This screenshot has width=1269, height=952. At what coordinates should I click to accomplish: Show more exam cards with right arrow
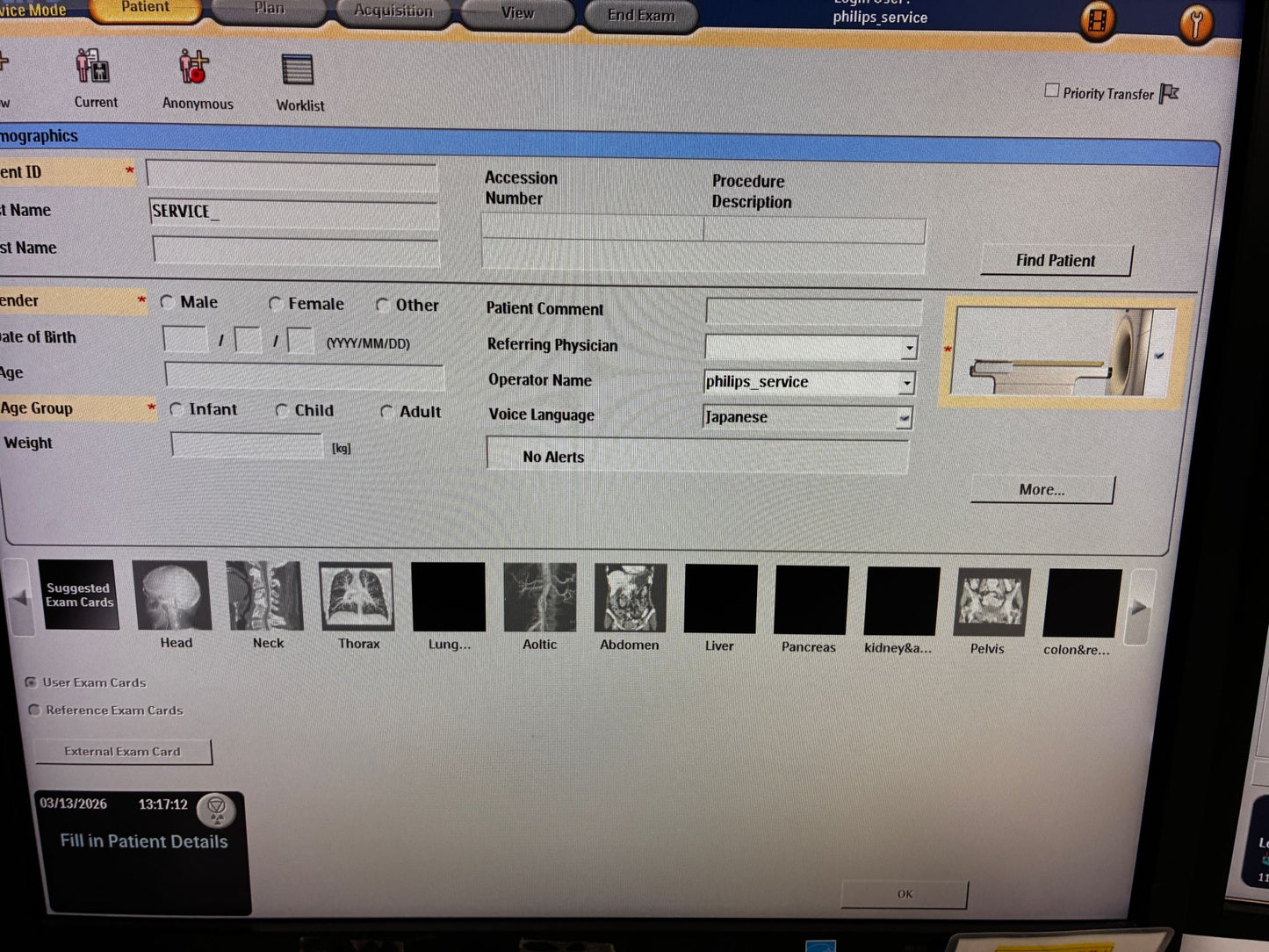tap(1139, 607)
